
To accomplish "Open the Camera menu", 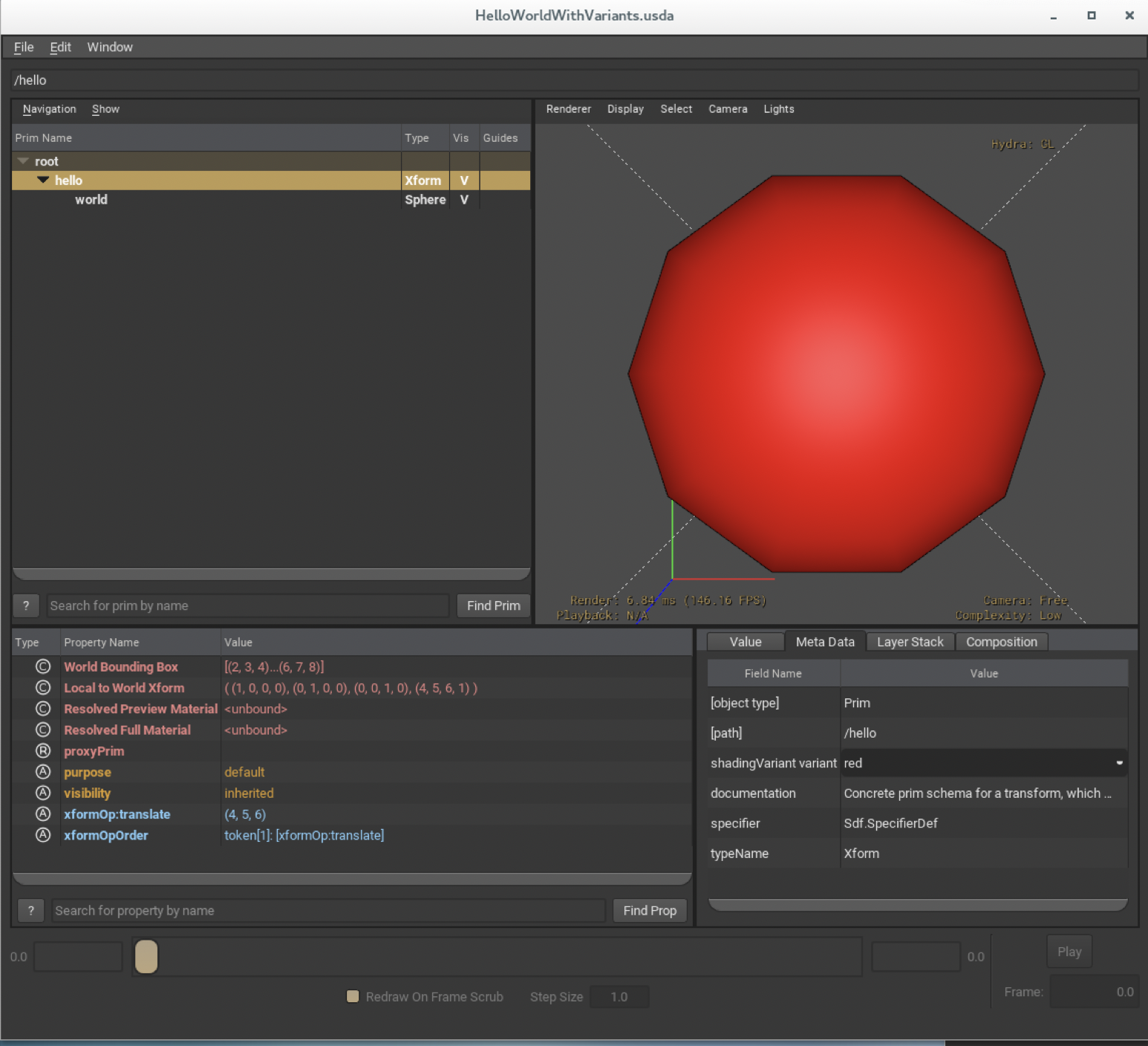I will pos(728,109).
